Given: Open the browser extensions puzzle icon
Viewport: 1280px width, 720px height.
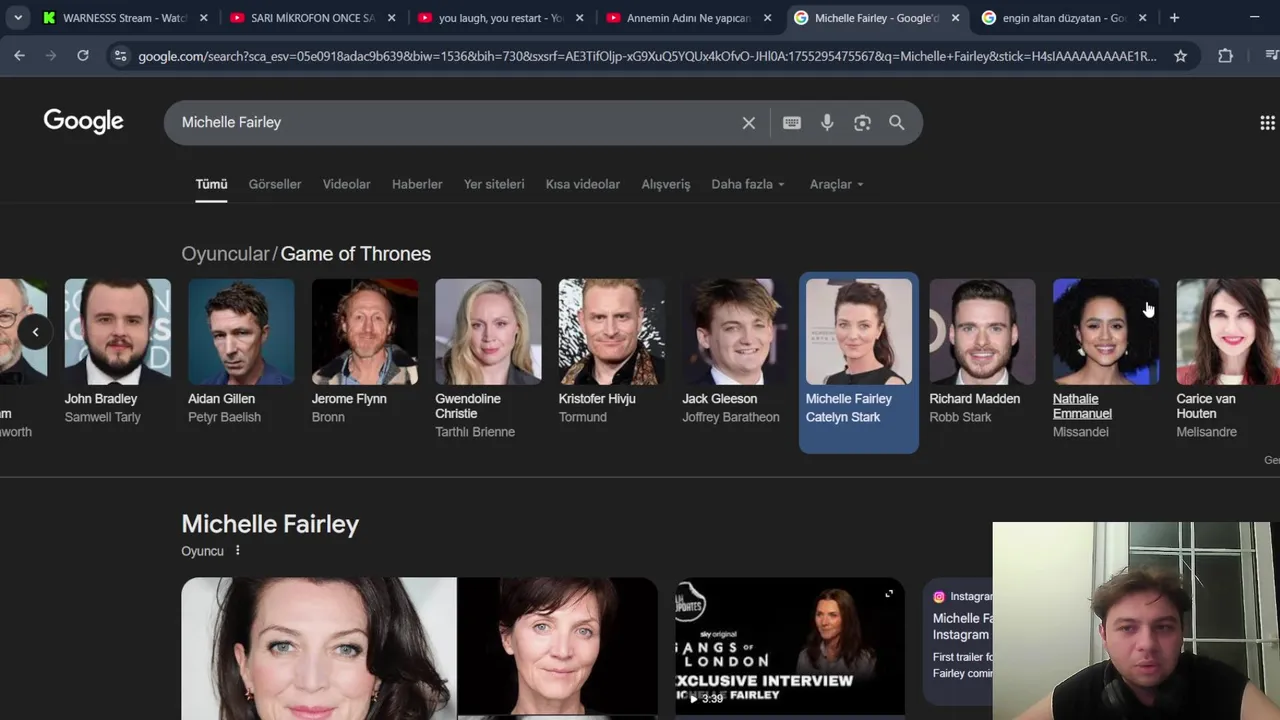Looking at the screenshot, I should pos(1225,56).
